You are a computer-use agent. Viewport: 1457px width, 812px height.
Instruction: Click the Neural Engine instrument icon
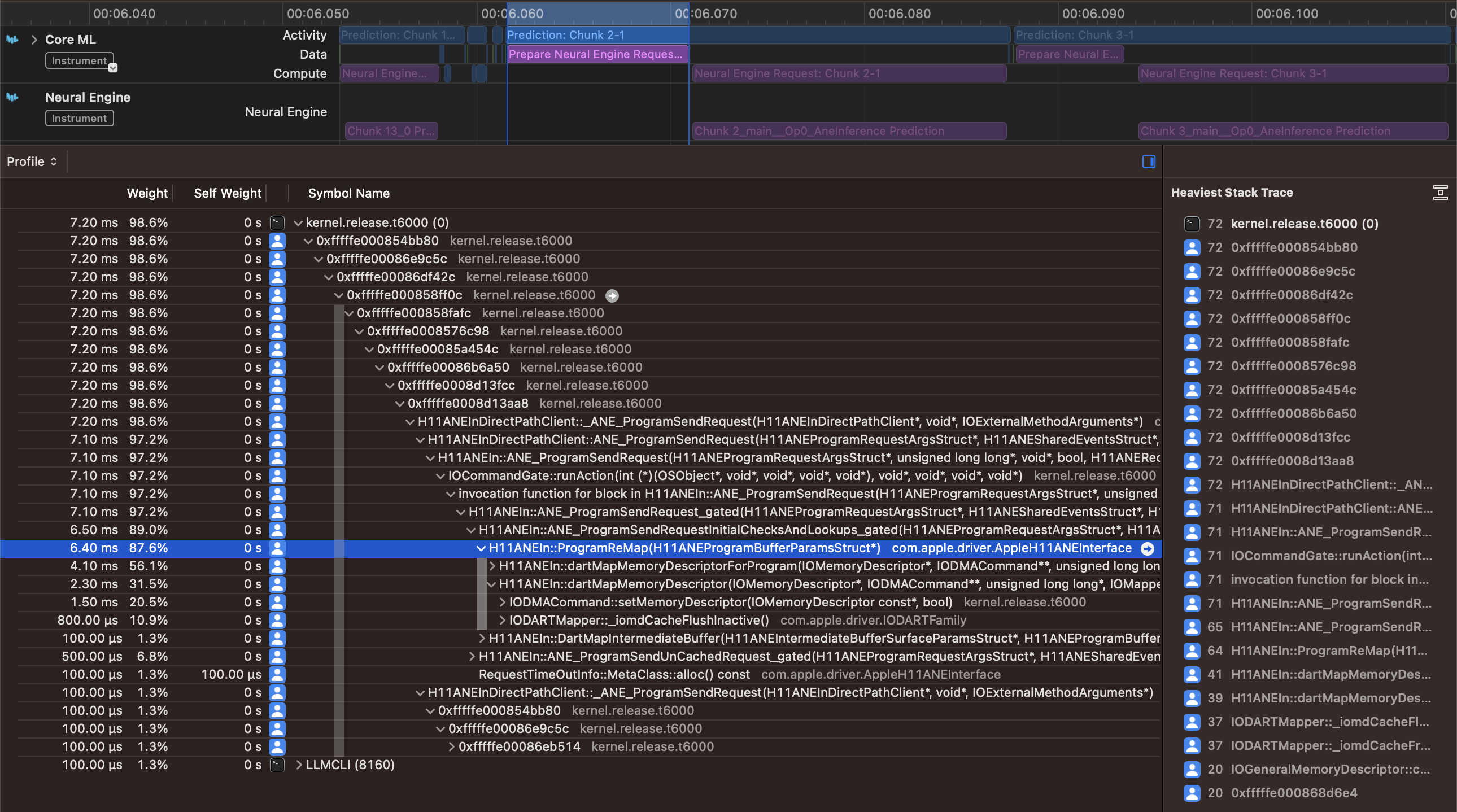pos(12,97)
